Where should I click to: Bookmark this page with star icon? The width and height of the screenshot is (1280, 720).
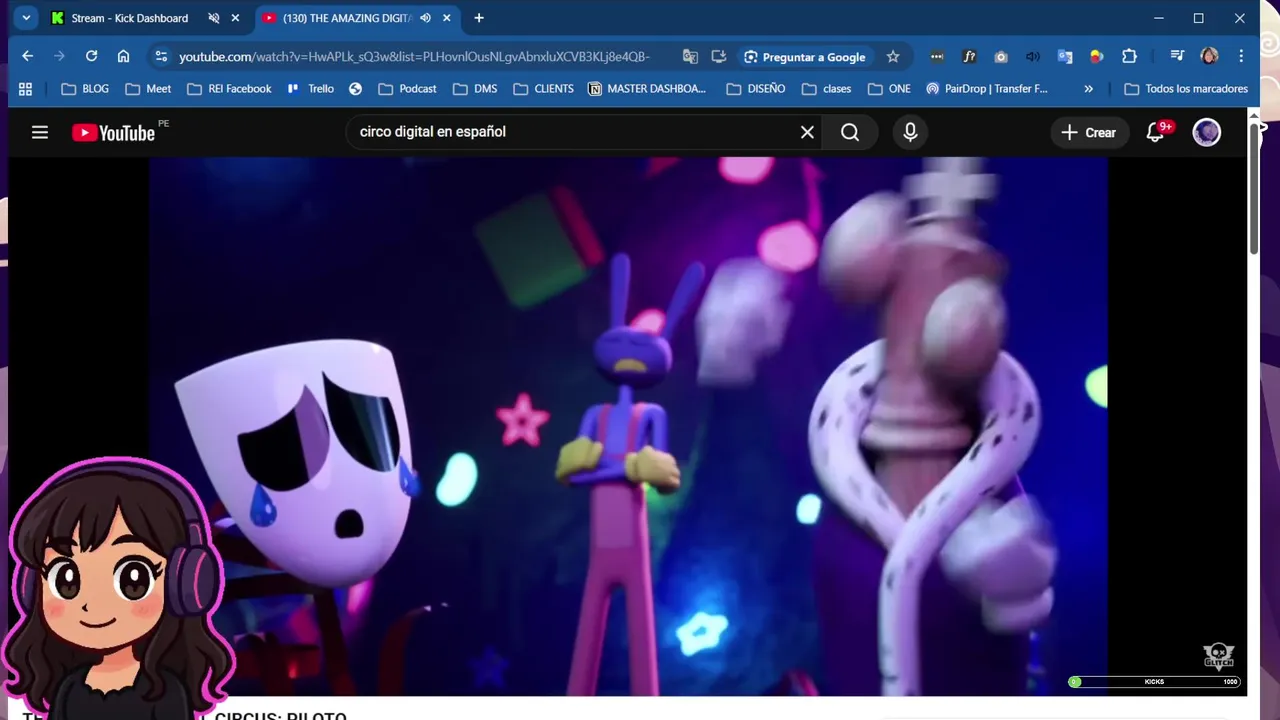tap(893, 57)
